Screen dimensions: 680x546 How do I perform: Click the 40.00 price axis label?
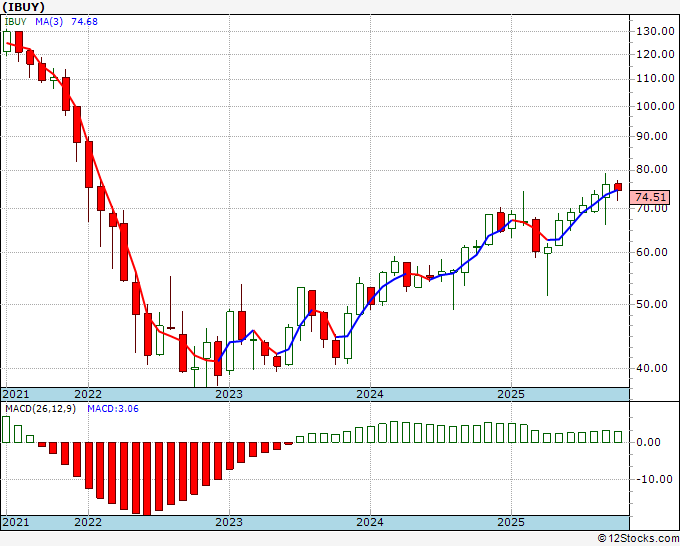652,368
